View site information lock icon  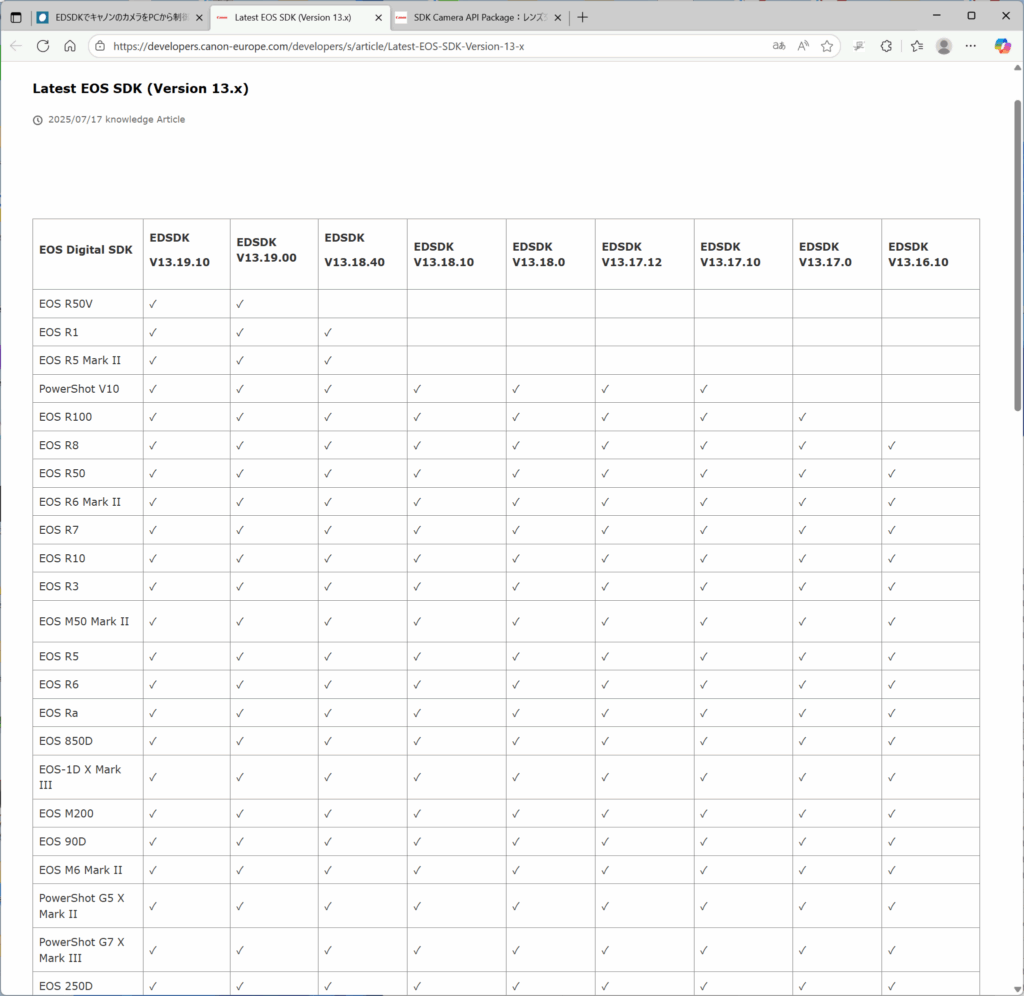pos(99,46)
